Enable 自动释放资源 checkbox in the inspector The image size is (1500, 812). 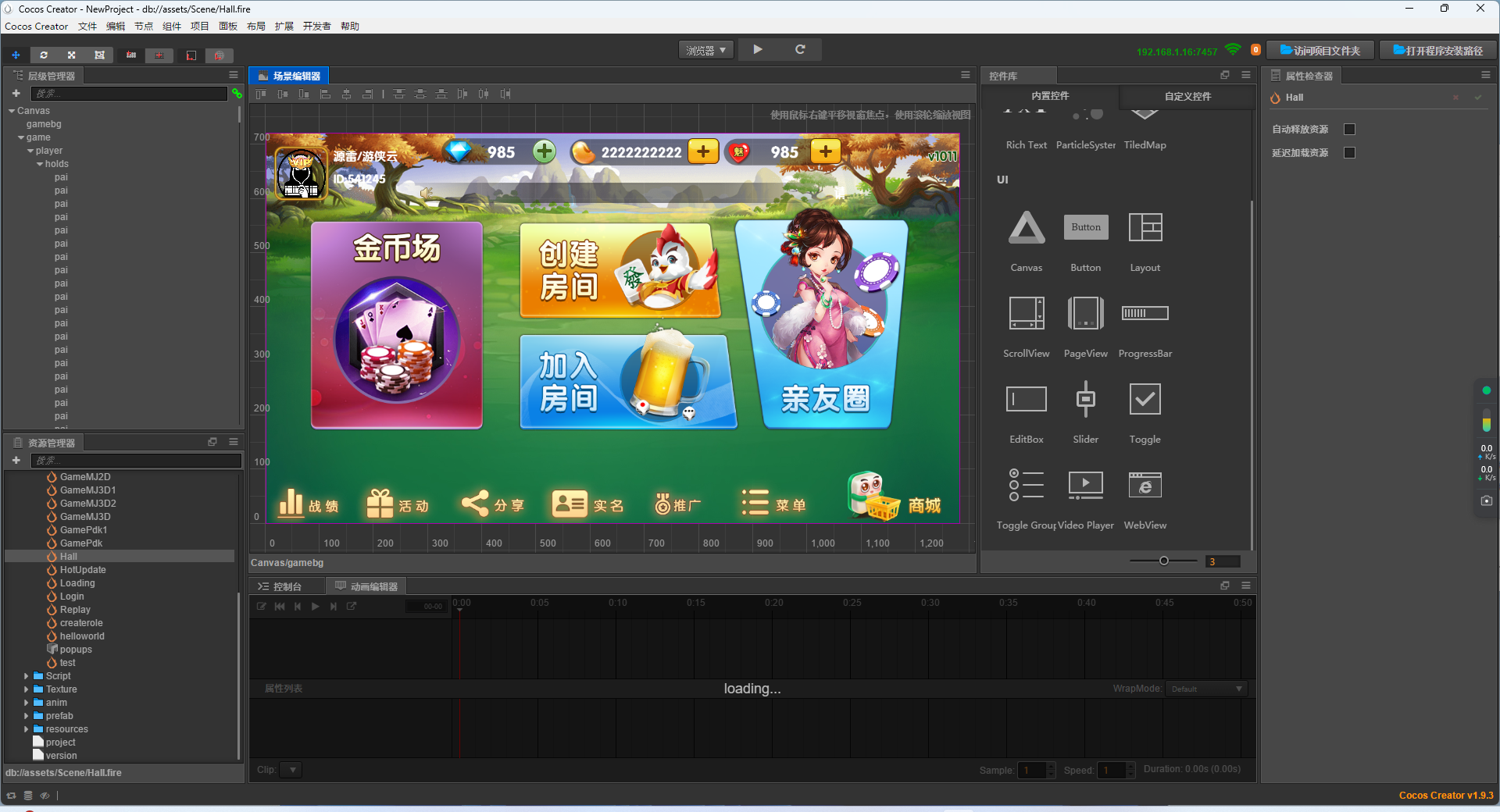pyautogui.click(x=1350, y=129)
